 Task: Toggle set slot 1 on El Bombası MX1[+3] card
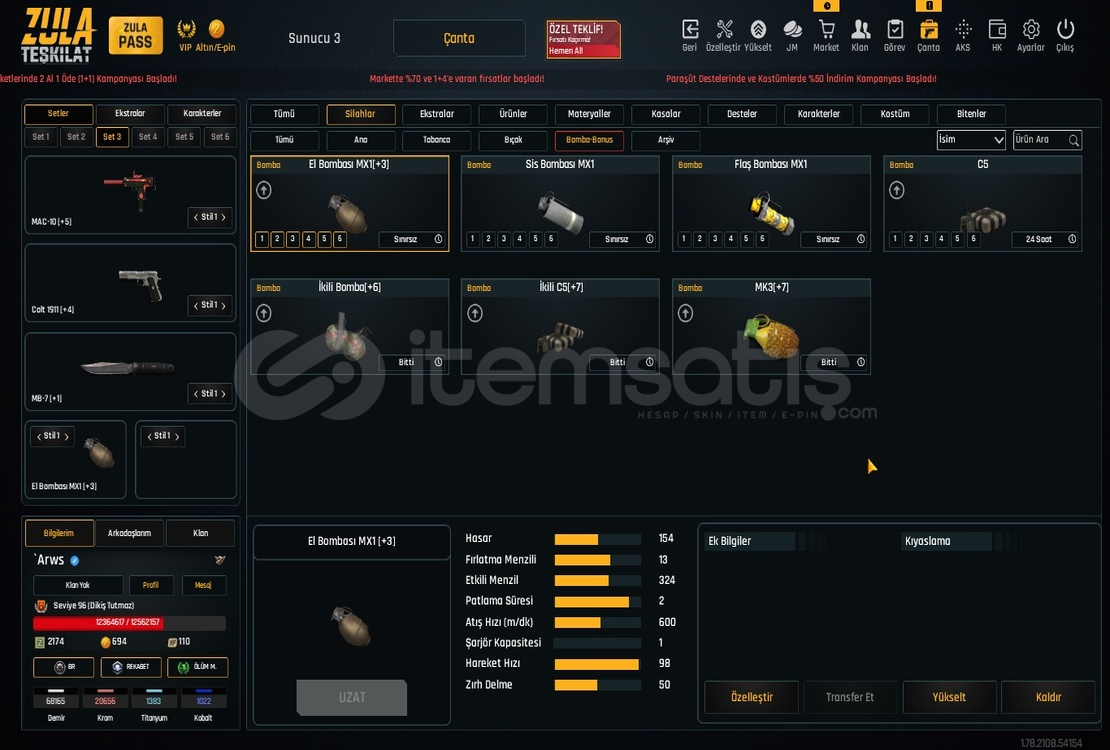(x=262, y=239)
